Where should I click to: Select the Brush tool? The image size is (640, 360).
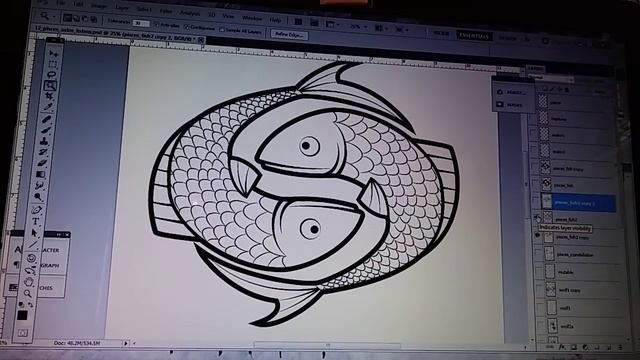point(46,130)
